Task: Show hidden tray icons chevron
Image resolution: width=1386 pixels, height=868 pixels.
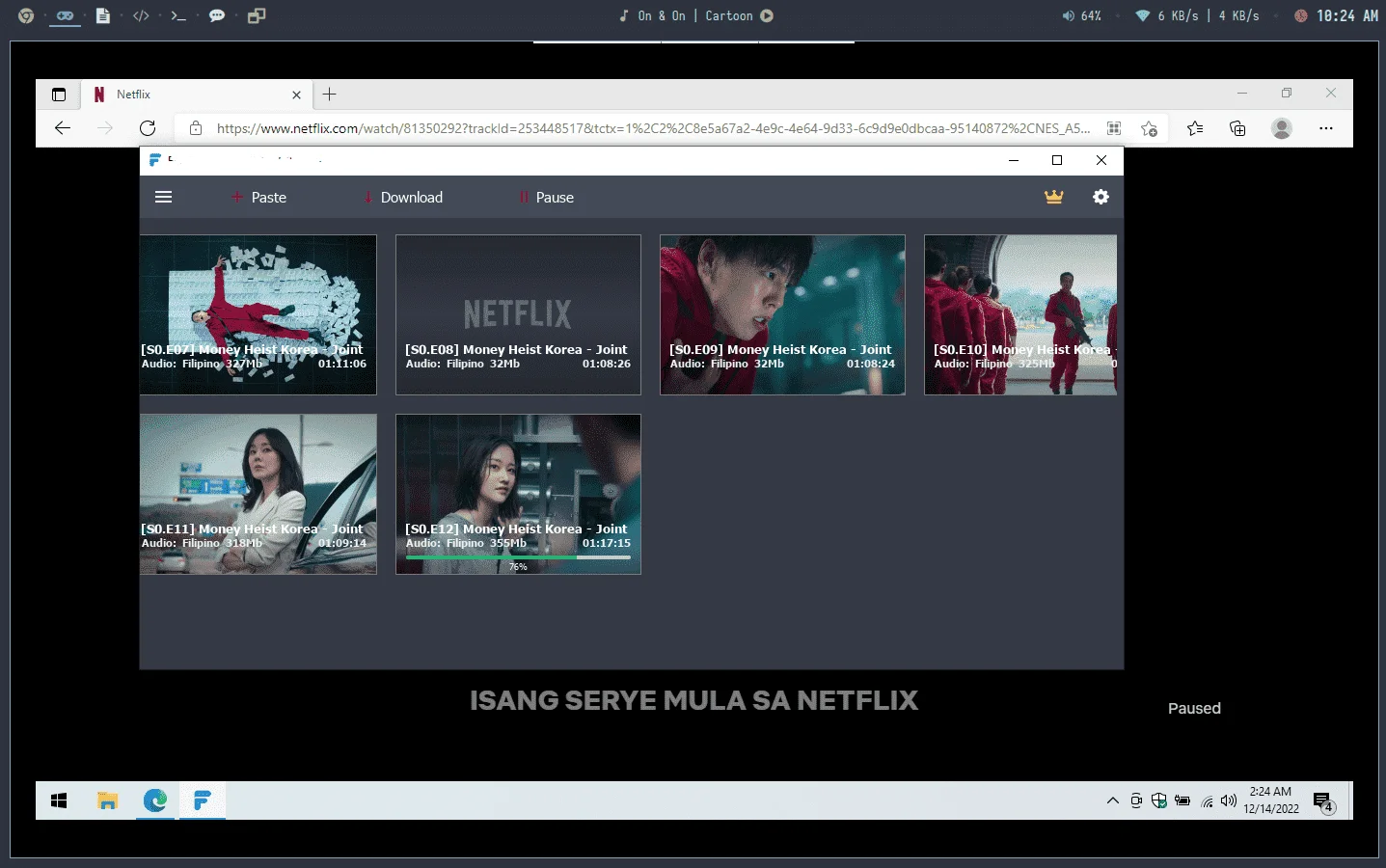Action: (1113, 800)
